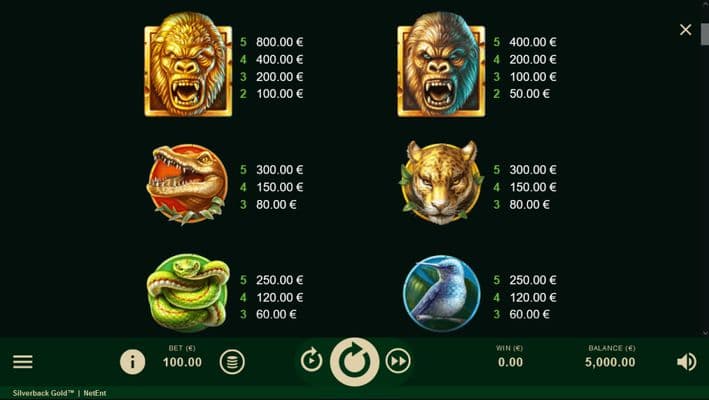Click the scroll down arrow
Screen dimensions: 709x400
pyautogui.click(x=705, y=333)
